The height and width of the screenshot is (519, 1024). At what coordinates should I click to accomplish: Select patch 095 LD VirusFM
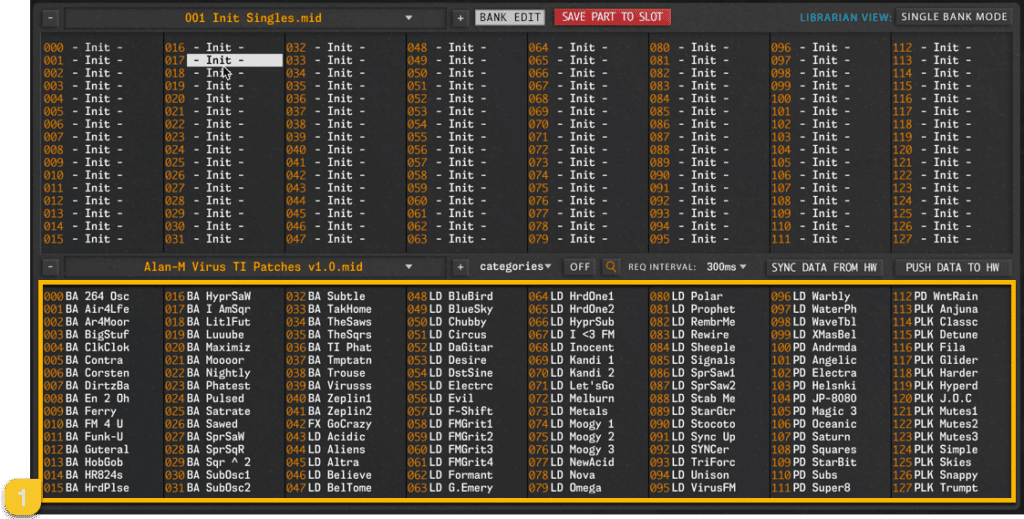(692, 488)
